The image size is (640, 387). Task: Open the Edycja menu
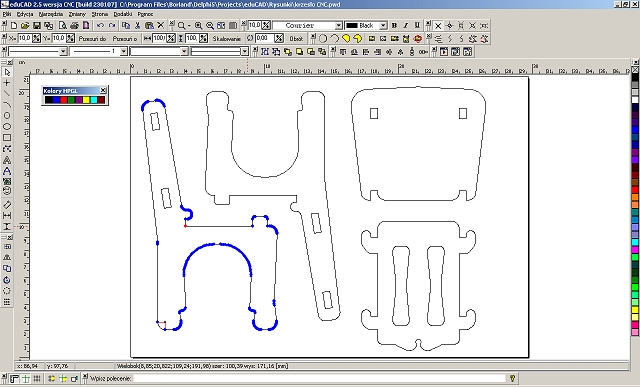pos(25,14)
